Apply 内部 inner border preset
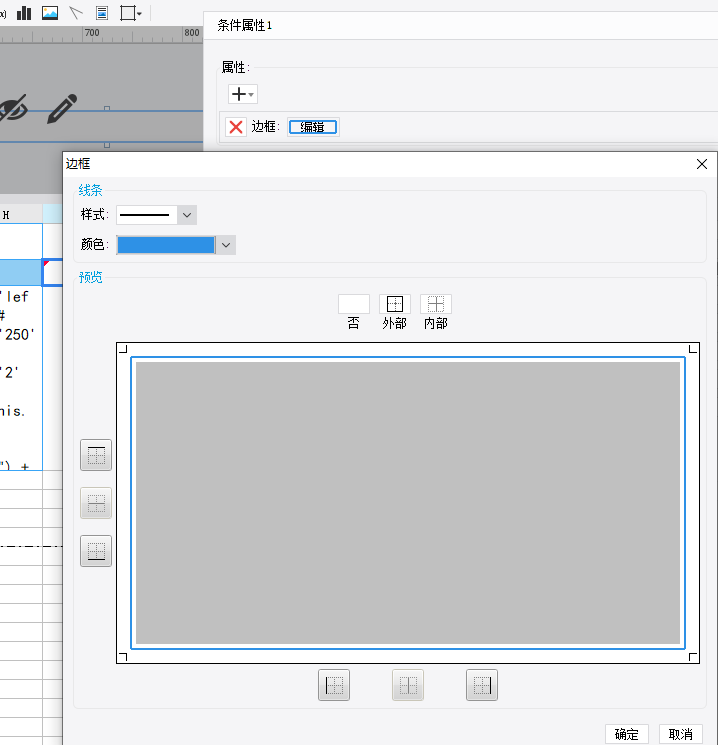This screenshot has height=745, width=718. tap(436, 304)
